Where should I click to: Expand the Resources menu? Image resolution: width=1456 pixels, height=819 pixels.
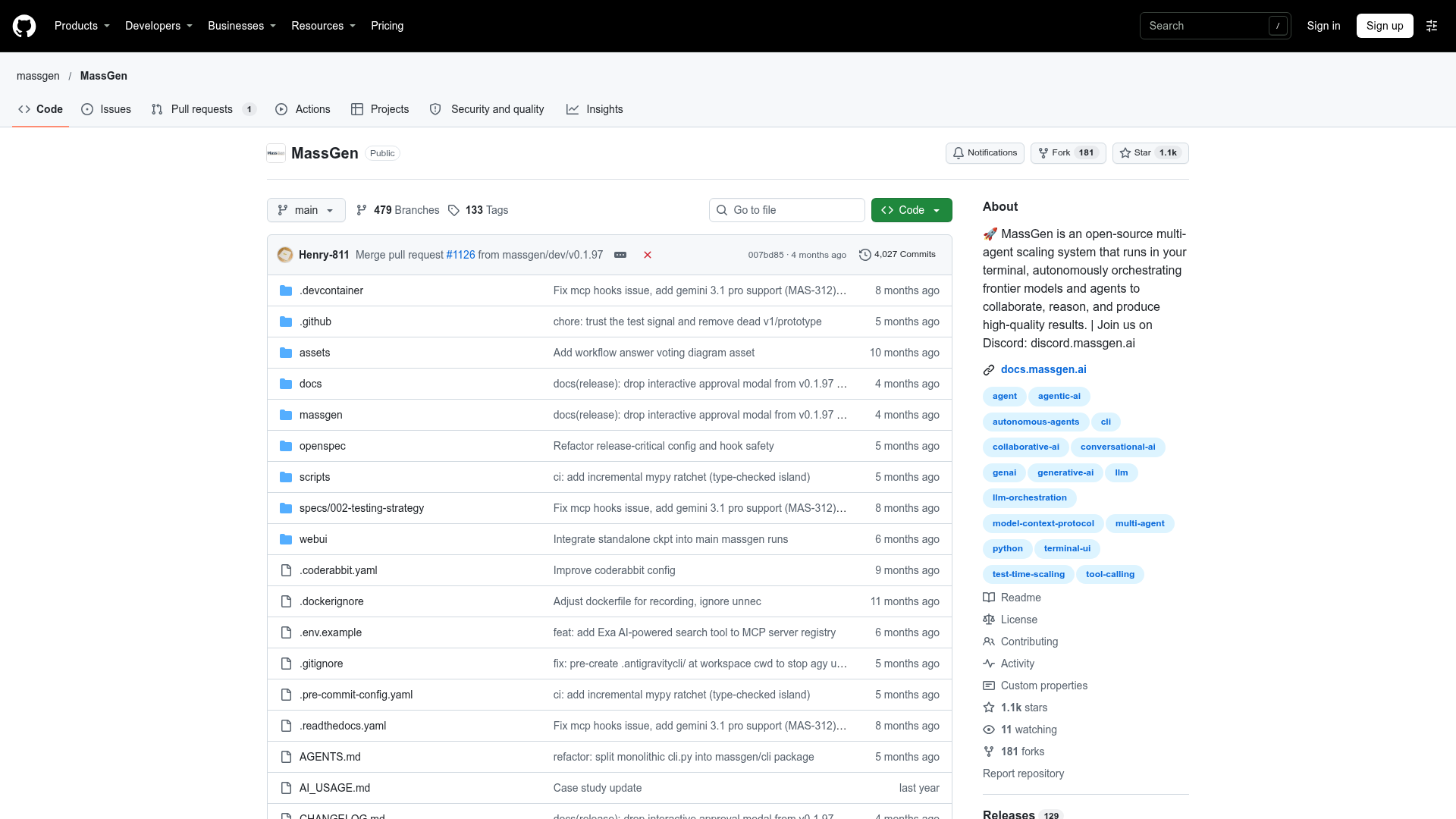click(x=323, y=26)
